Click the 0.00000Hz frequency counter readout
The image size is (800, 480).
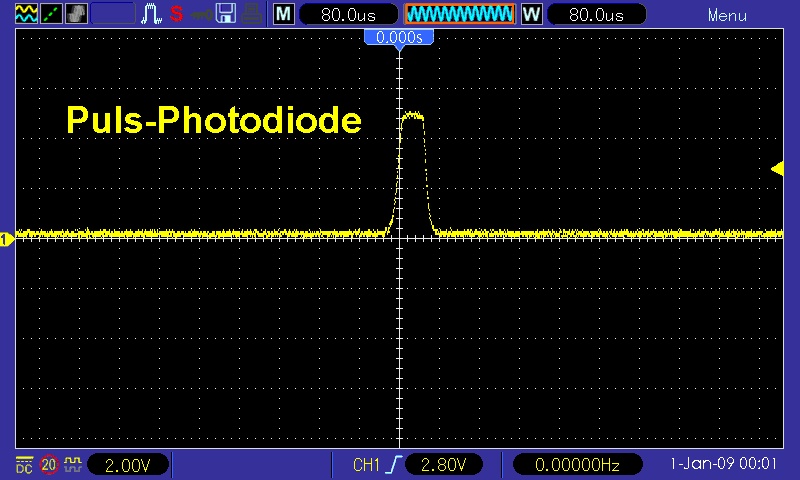tap(577, 465)
